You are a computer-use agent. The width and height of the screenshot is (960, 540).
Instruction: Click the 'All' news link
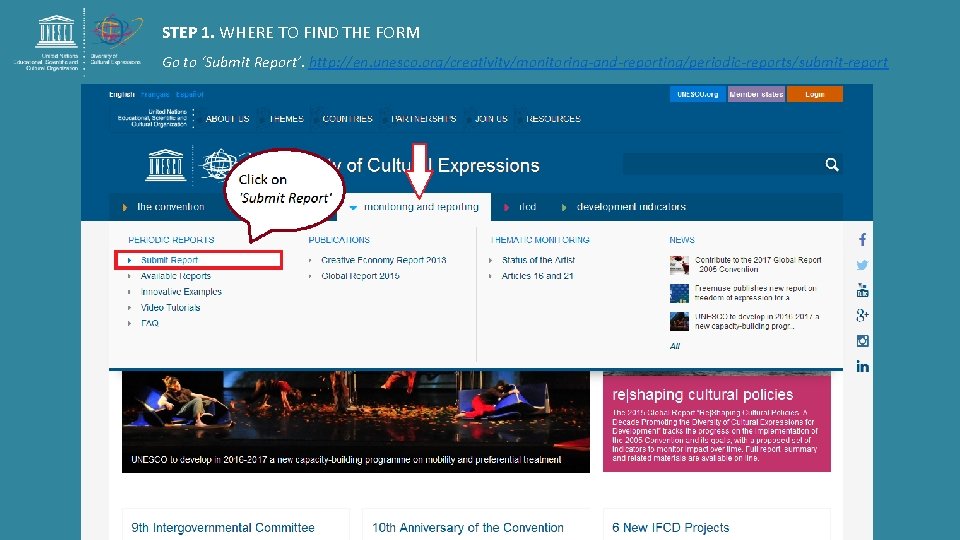click(x=675, y=346)
